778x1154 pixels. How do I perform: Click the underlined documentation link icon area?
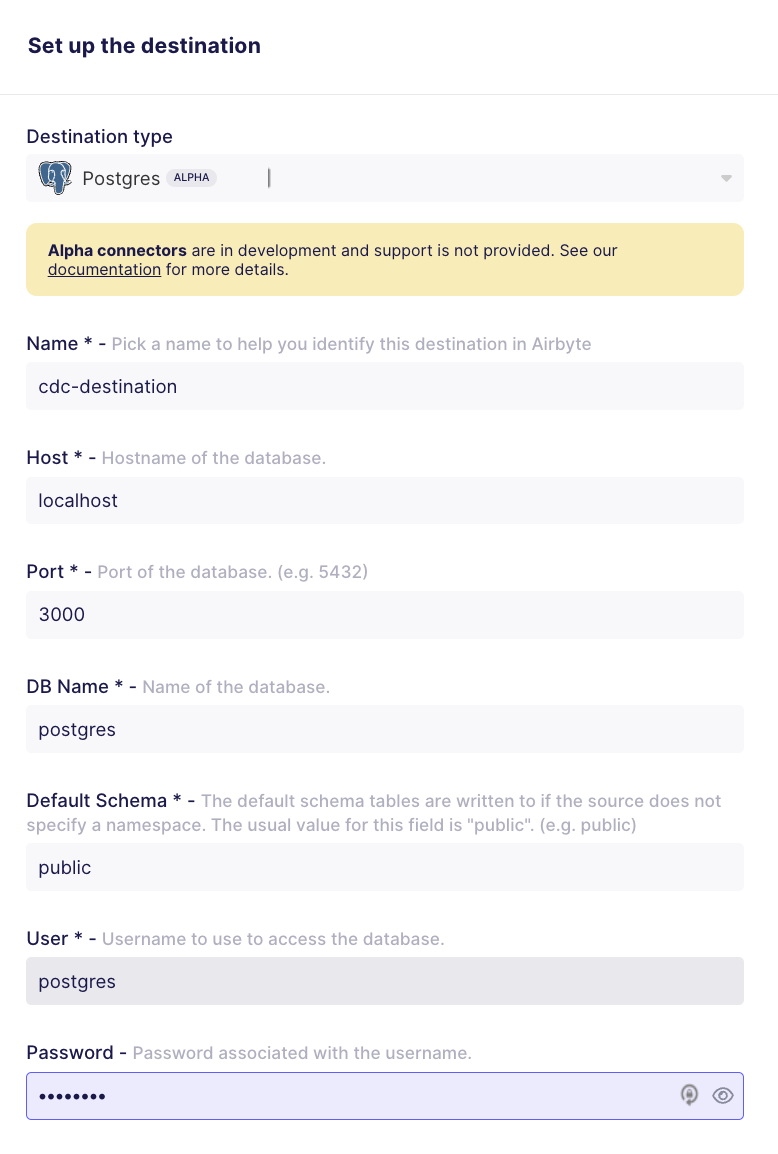tap(104, 269)
